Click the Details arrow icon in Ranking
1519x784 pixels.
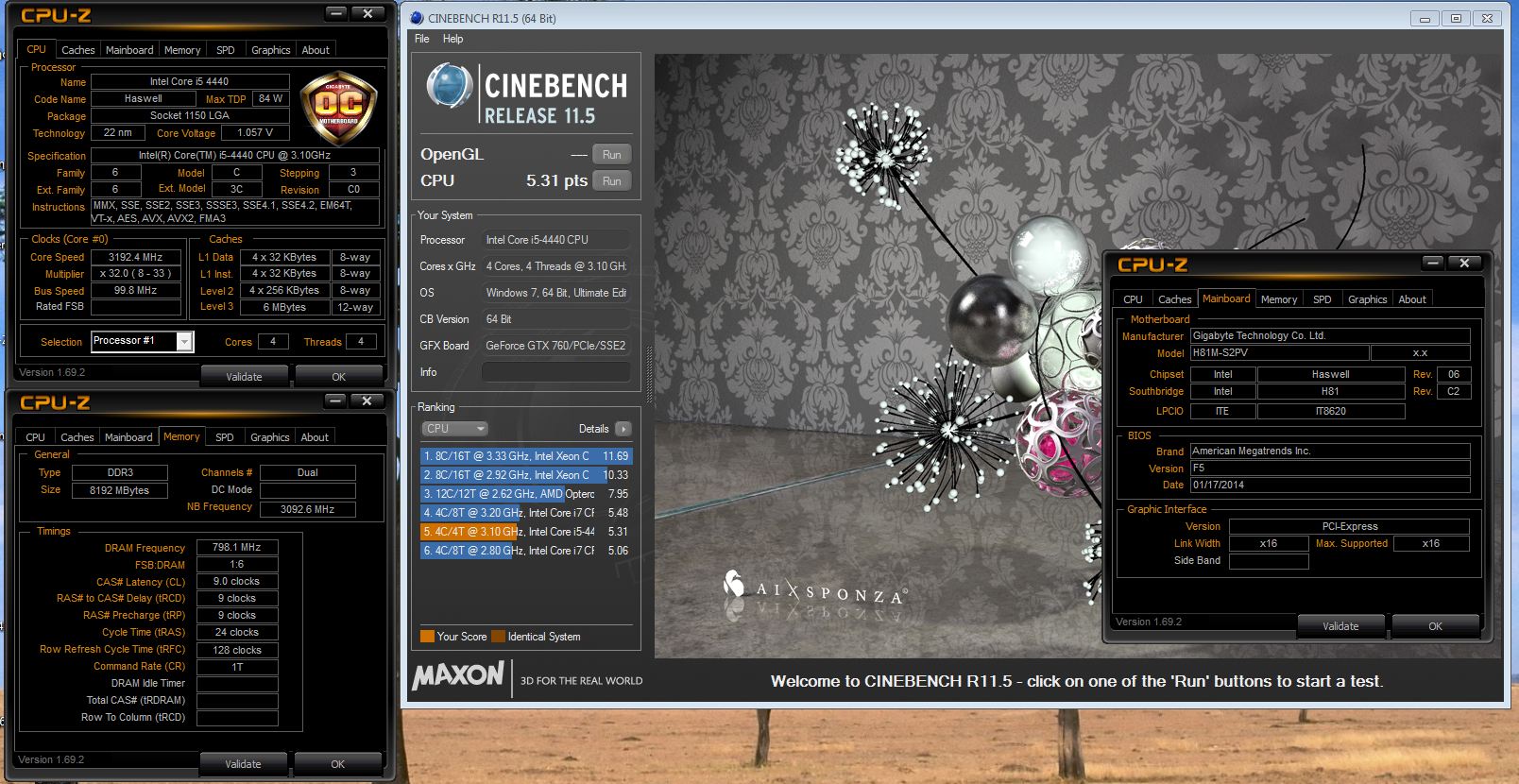click(x=623, y=429)
